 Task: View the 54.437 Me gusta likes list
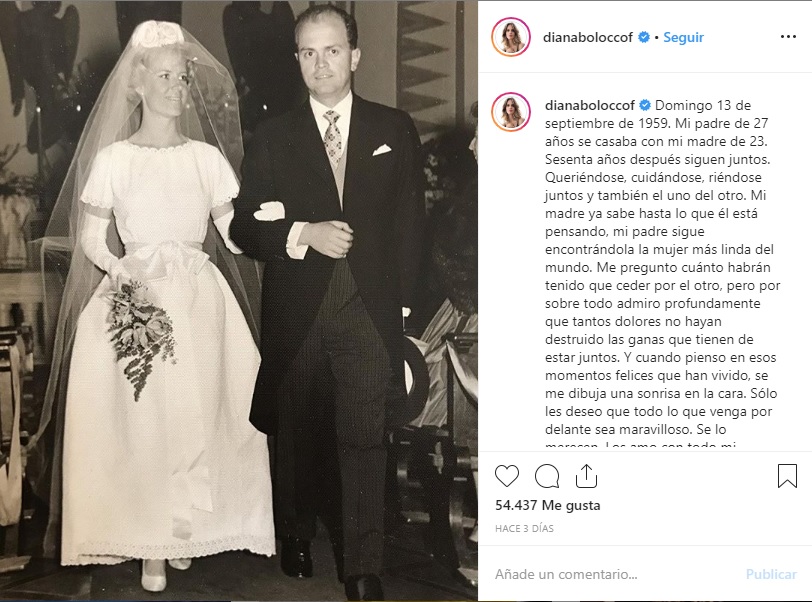coord(547,505)
